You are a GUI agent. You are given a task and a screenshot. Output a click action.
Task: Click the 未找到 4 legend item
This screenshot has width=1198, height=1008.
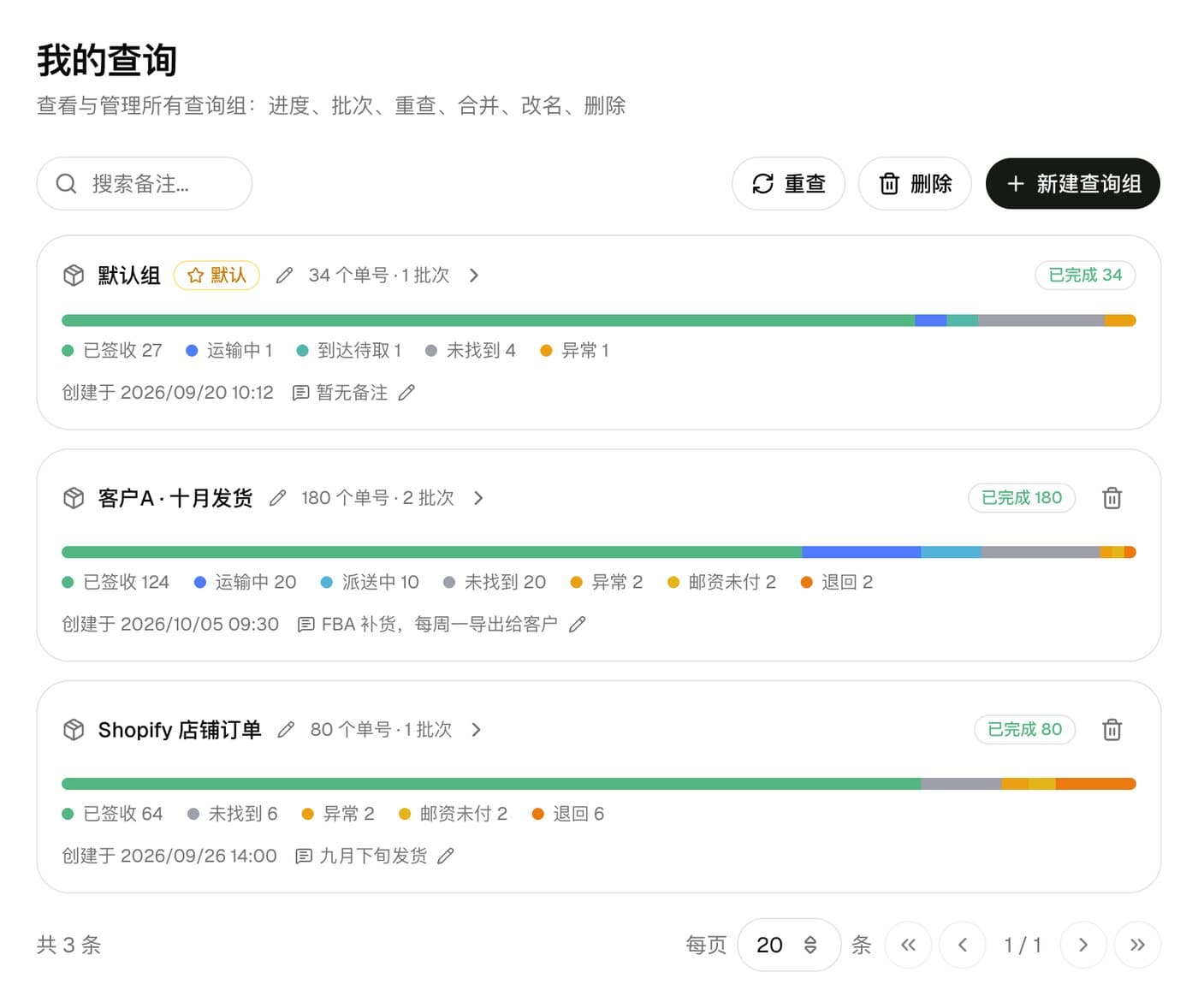click(x=471, y=351)
